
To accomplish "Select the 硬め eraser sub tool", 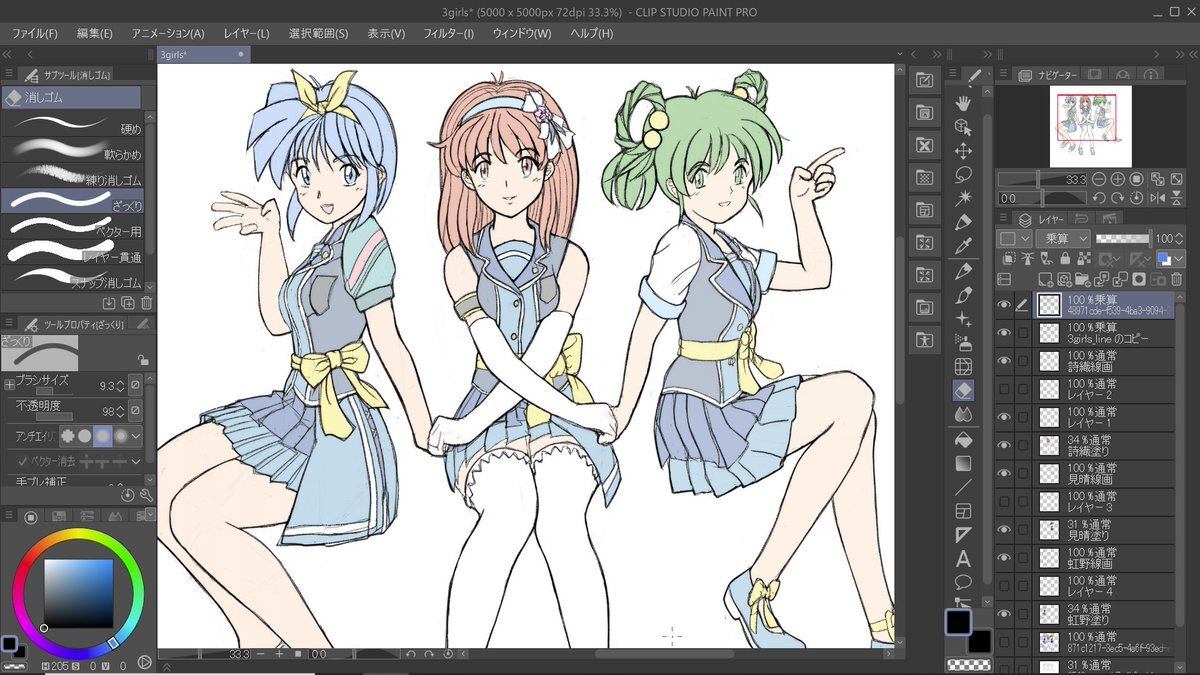I will pos(72,123).
